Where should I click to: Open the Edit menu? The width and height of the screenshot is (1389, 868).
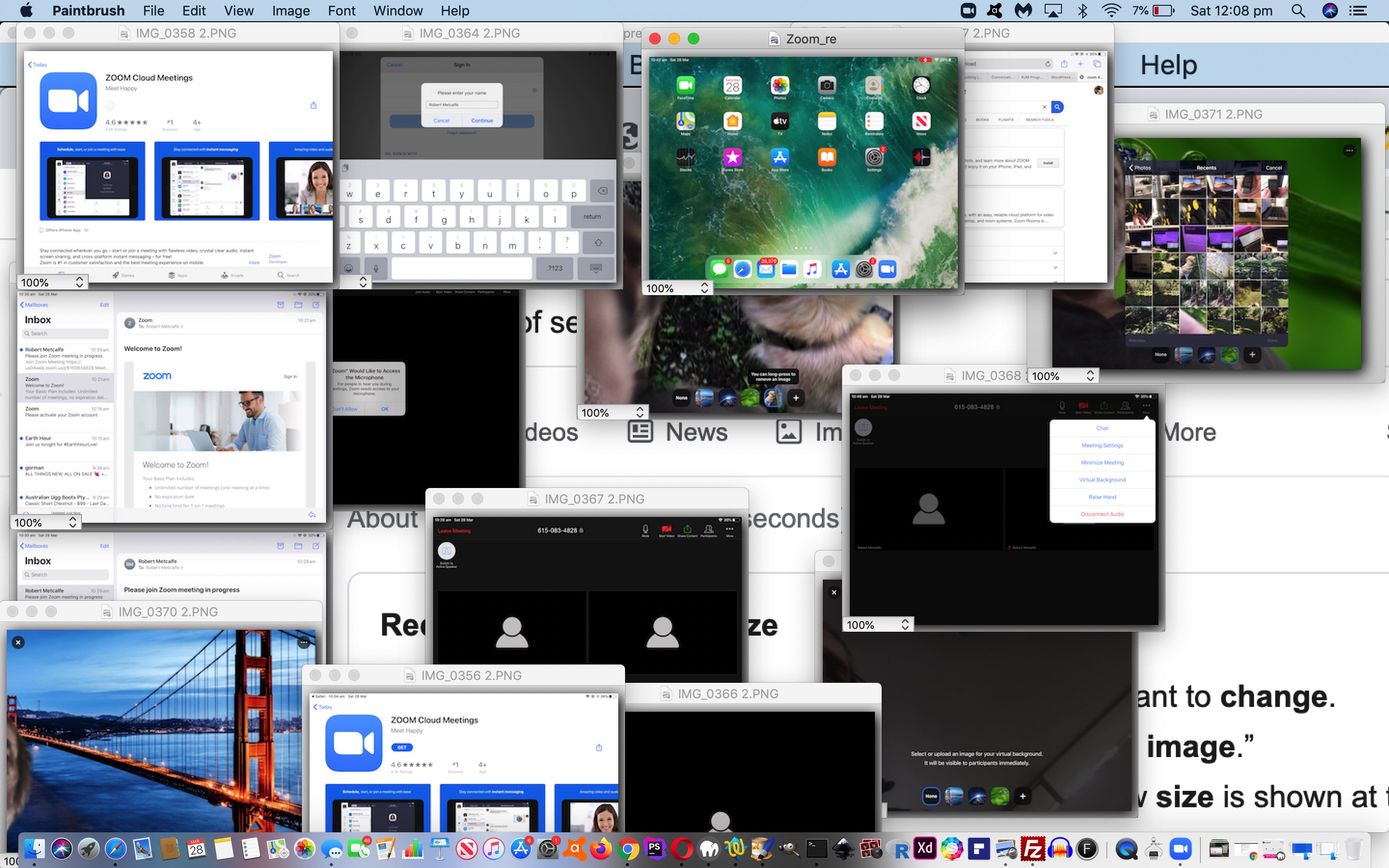coord(194,10)
